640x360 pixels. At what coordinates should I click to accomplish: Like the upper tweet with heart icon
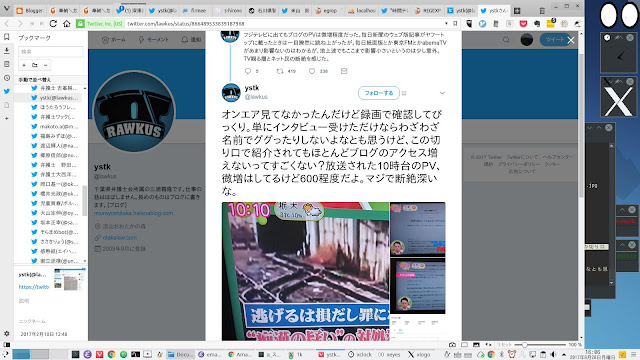(x=312, y=71)
